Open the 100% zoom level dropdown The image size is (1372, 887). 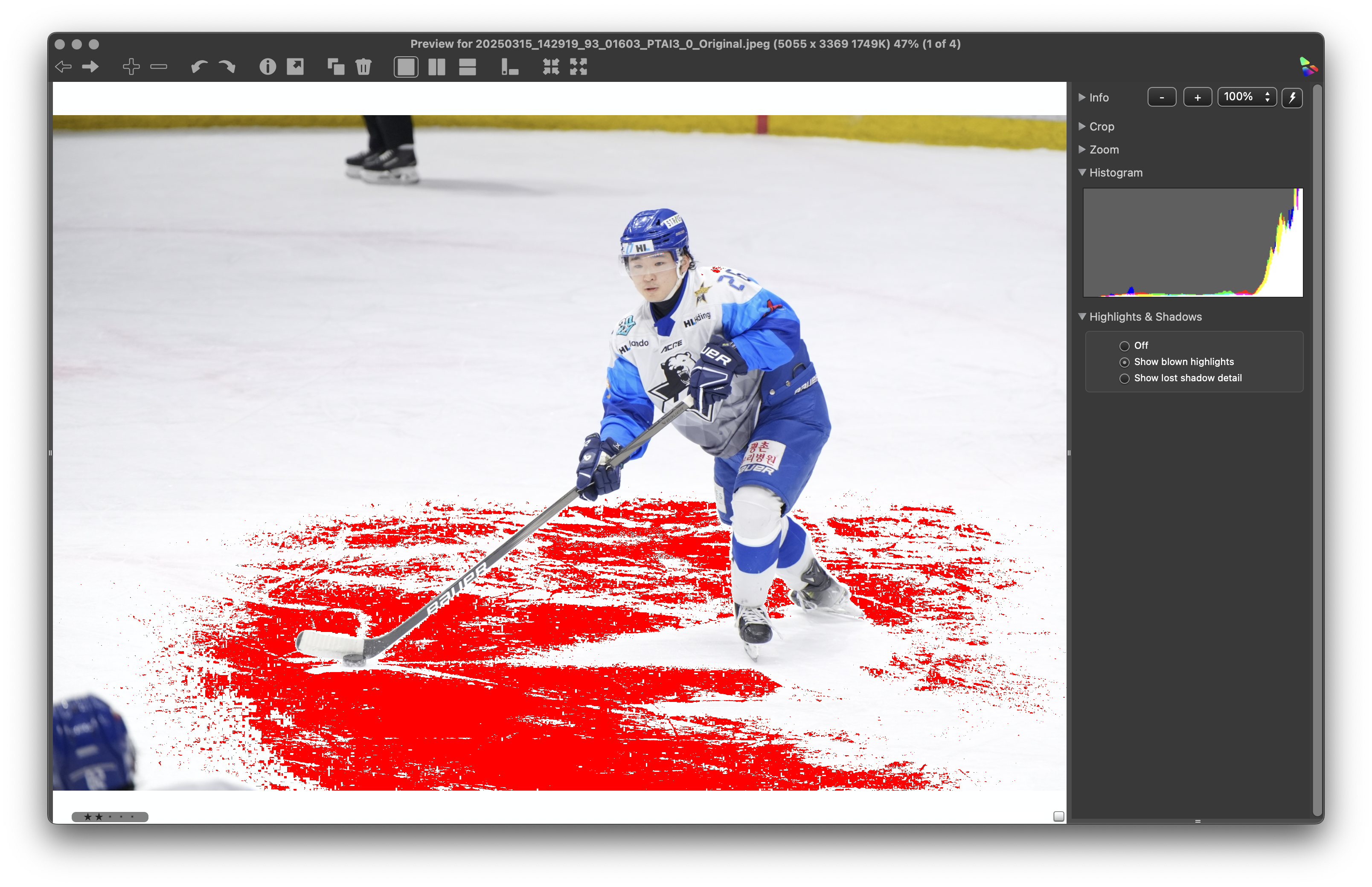pos(1247,97)
